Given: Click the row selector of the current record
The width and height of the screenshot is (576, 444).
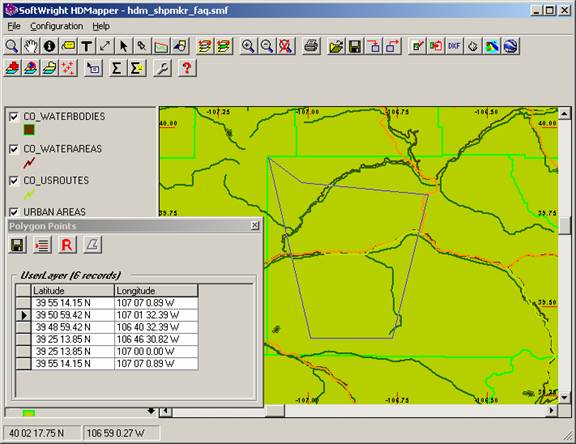Looking at the screenshot, I should [24, 315].
